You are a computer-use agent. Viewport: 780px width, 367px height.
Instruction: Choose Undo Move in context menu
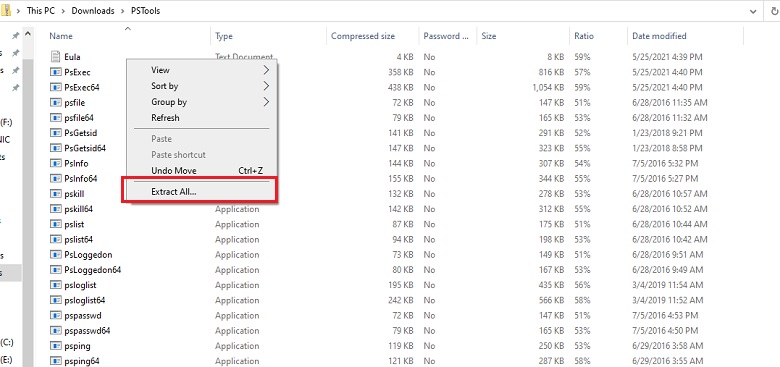click(202, 171)
